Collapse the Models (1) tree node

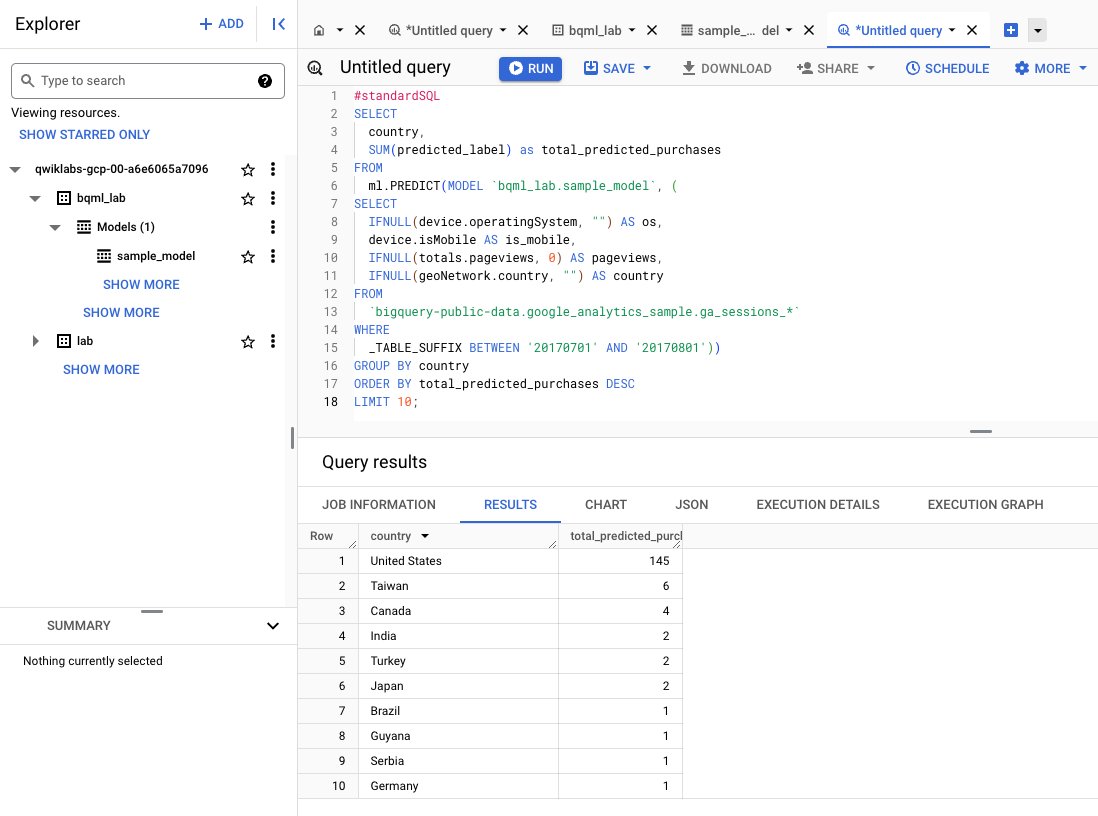click(x=55, y=227)
